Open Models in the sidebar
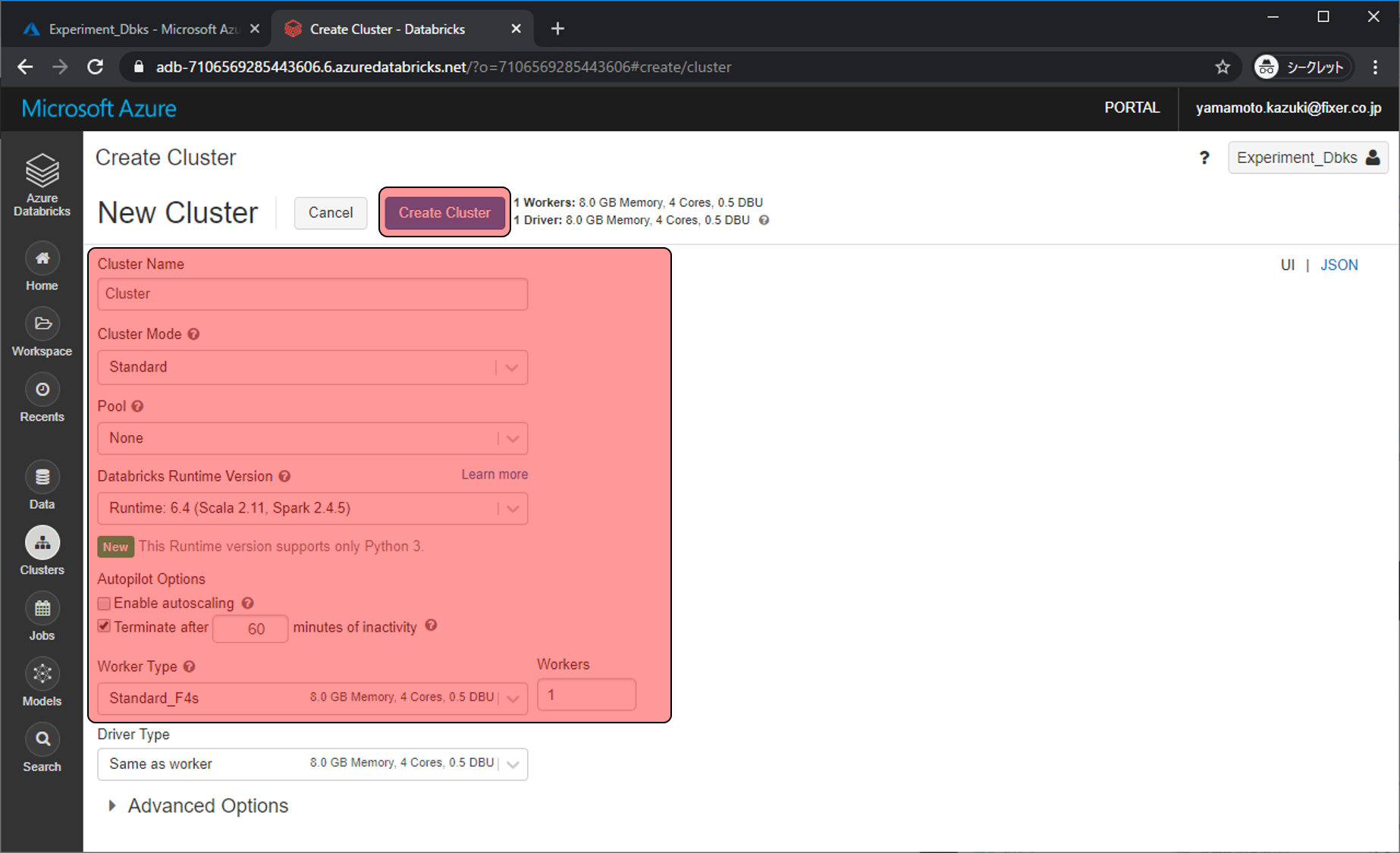This screenshot has width=1400, height=853. click(42, 674)
